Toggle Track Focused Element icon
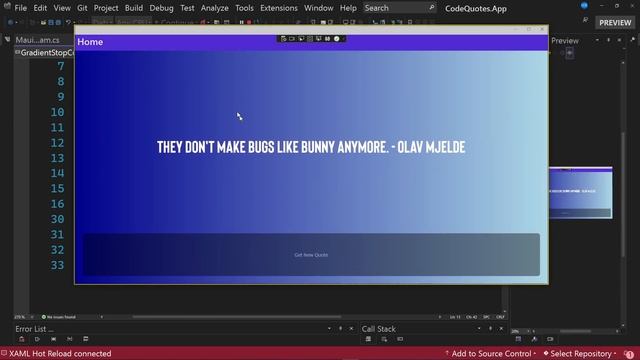Screen dimensions: 640x360 tap(318, 39)
